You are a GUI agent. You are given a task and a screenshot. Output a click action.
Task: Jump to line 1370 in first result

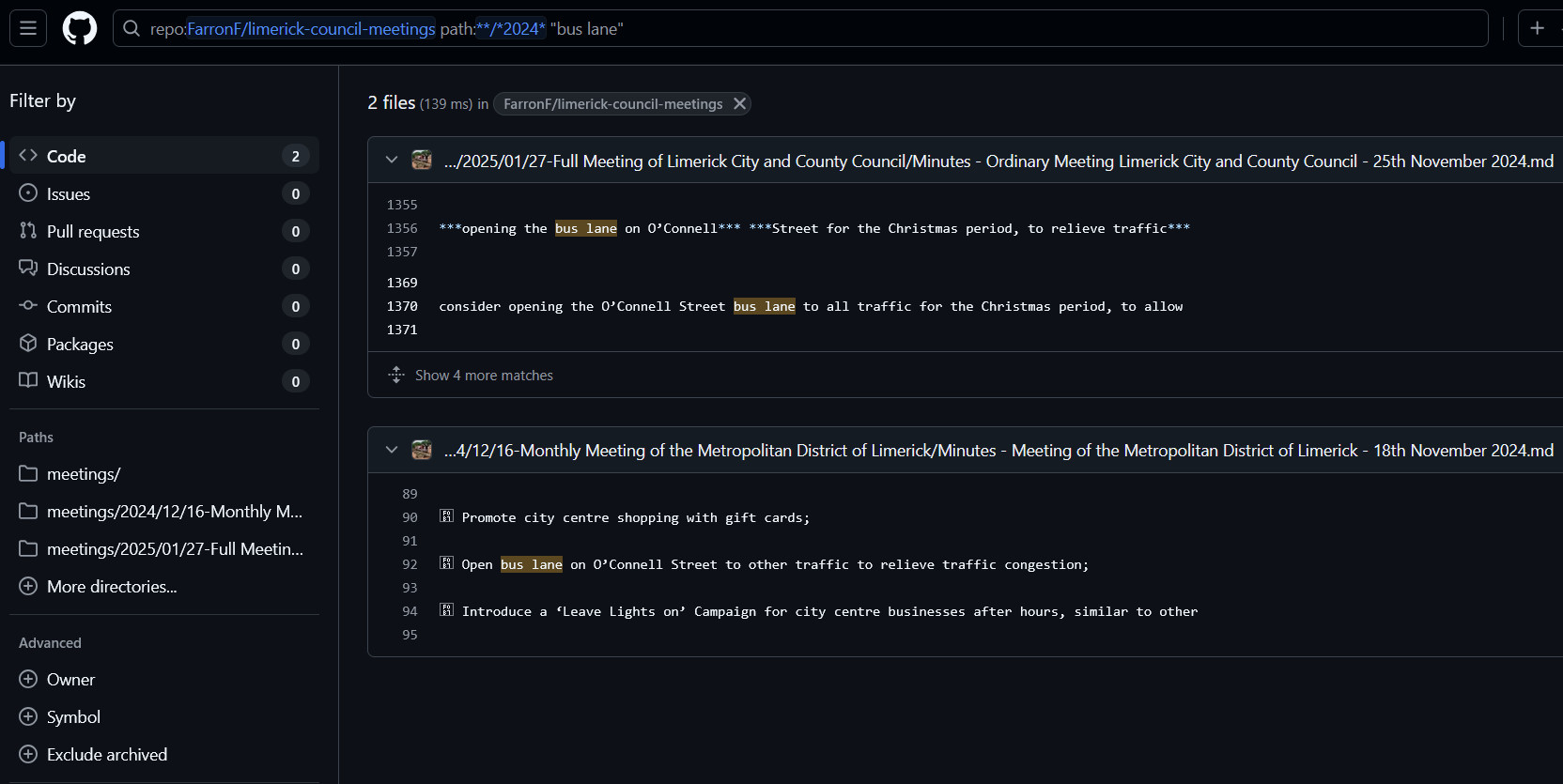(x=402, y=306)
